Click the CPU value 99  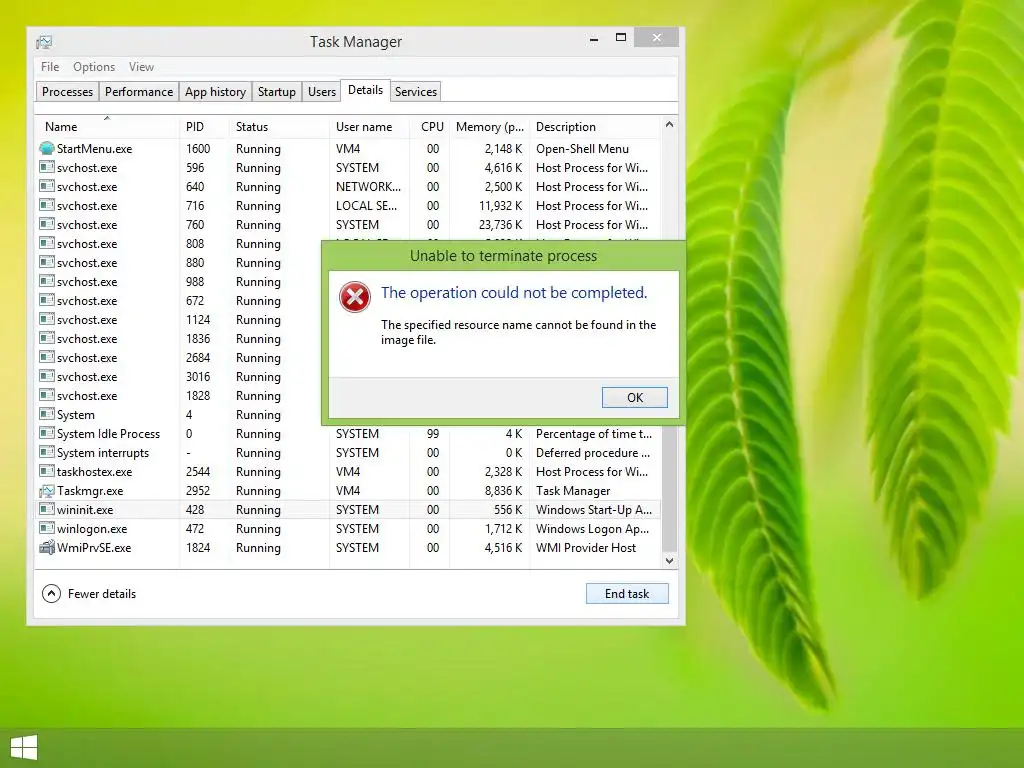tap(433, 434)
